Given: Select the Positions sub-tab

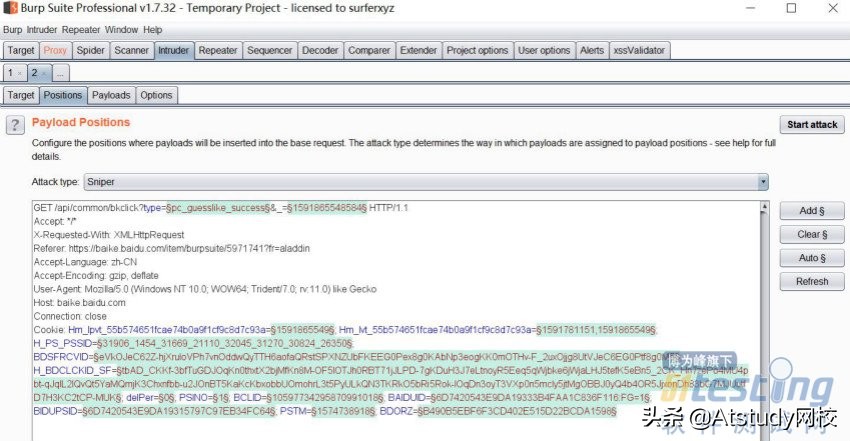Looking at the screenshot, I should point(63,95).
